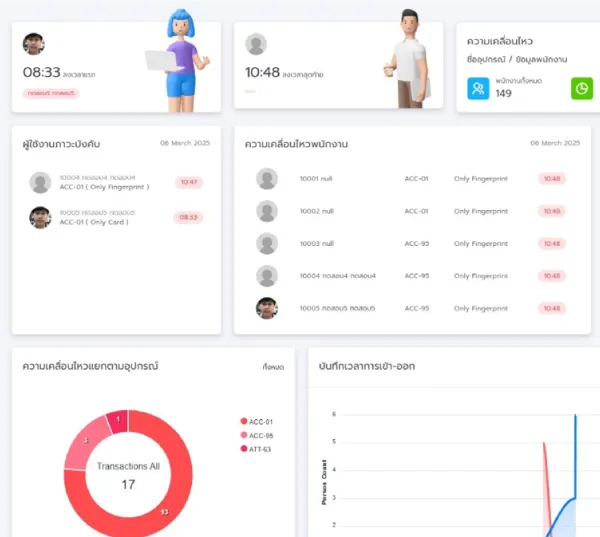This screenshot has height=537, width=600.
Task: Click the blue employees icon beside 149
Action: 478,88
